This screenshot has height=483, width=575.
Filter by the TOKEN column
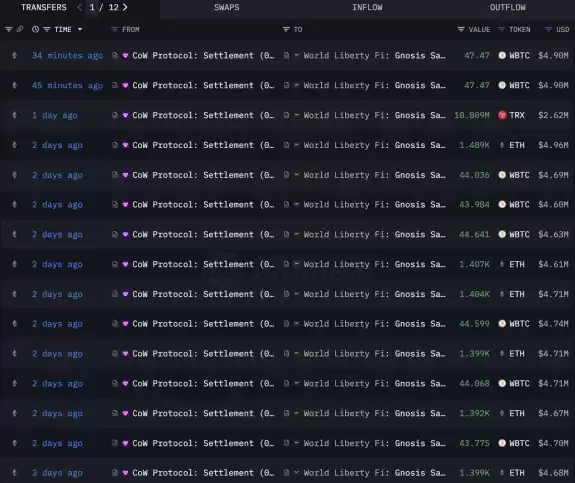(x=501, y=29)
